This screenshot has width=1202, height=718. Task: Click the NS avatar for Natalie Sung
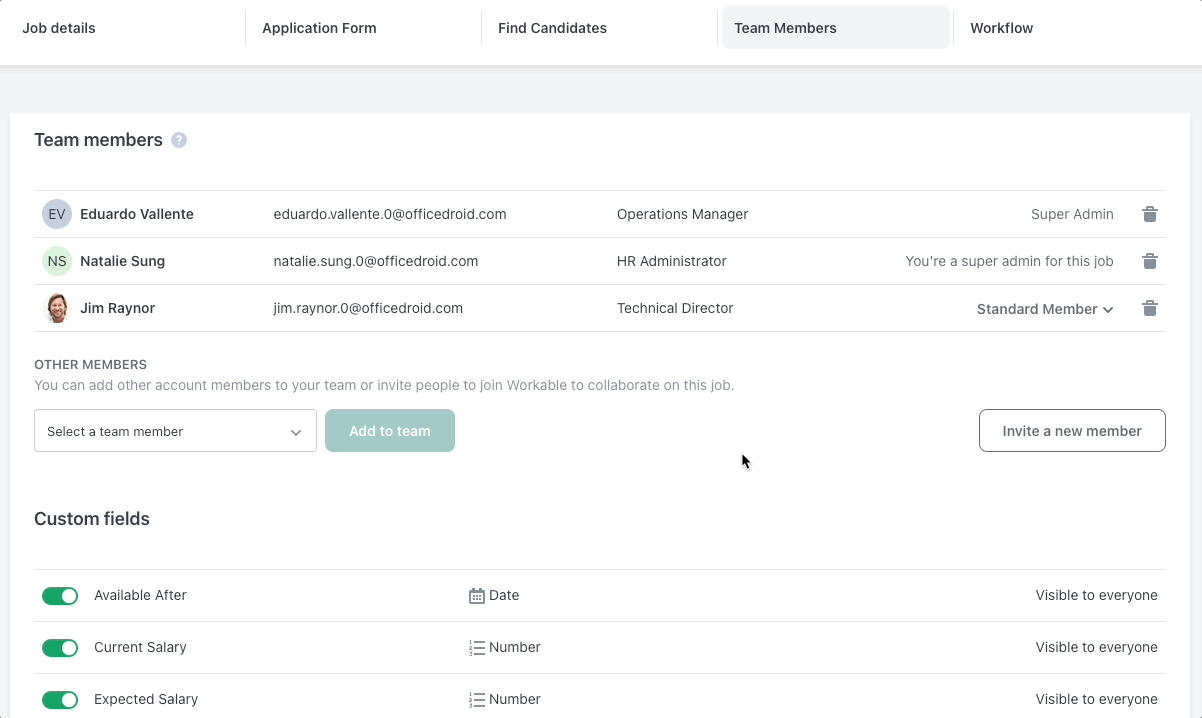coord(57,261)
